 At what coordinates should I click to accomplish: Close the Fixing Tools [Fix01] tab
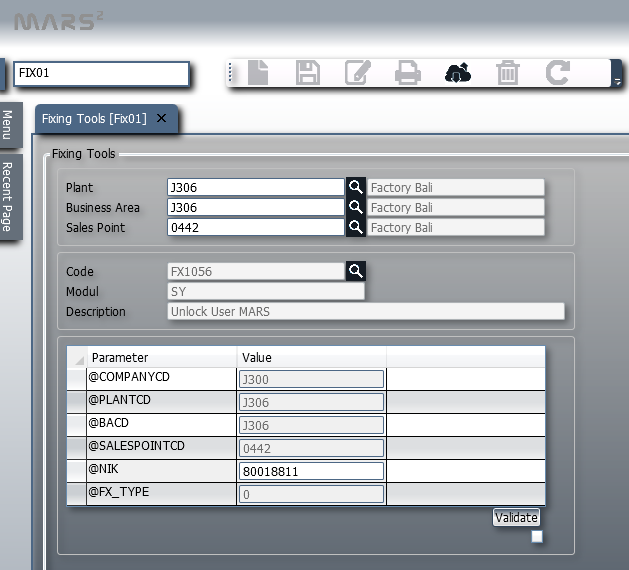click(162, 118)
